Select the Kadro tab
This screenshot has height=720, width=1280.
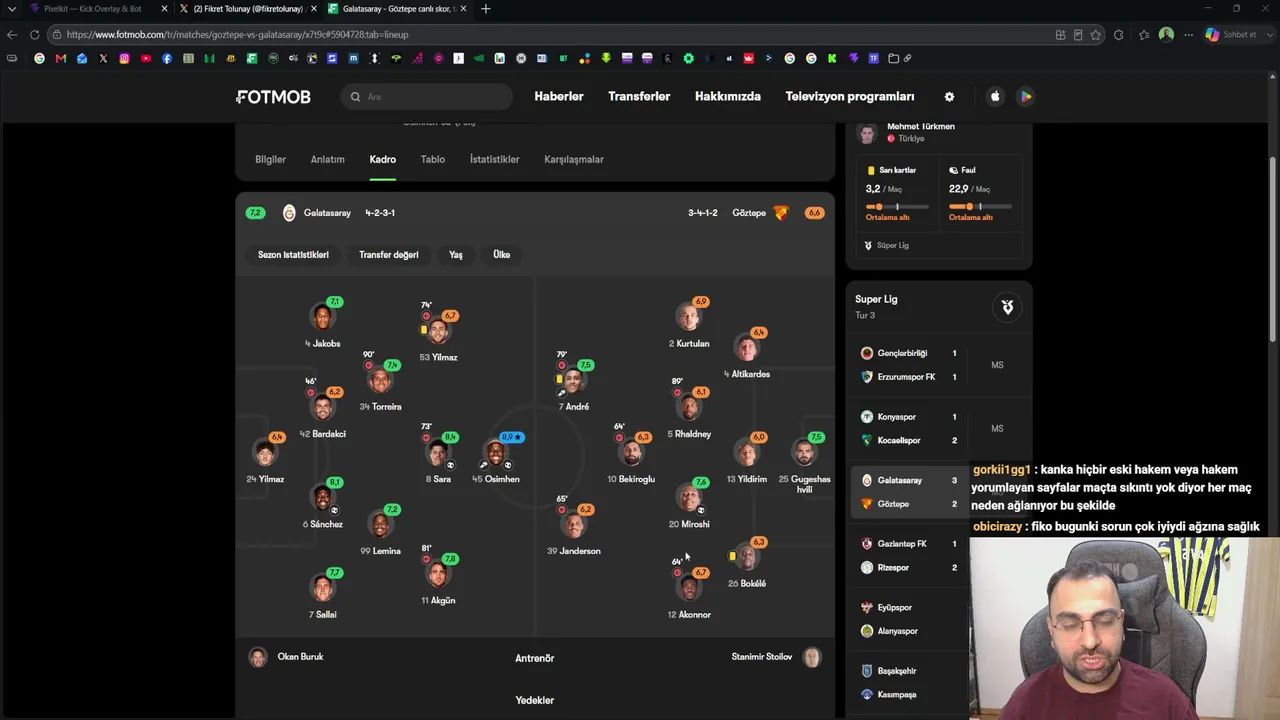click(x=383, y=159)
